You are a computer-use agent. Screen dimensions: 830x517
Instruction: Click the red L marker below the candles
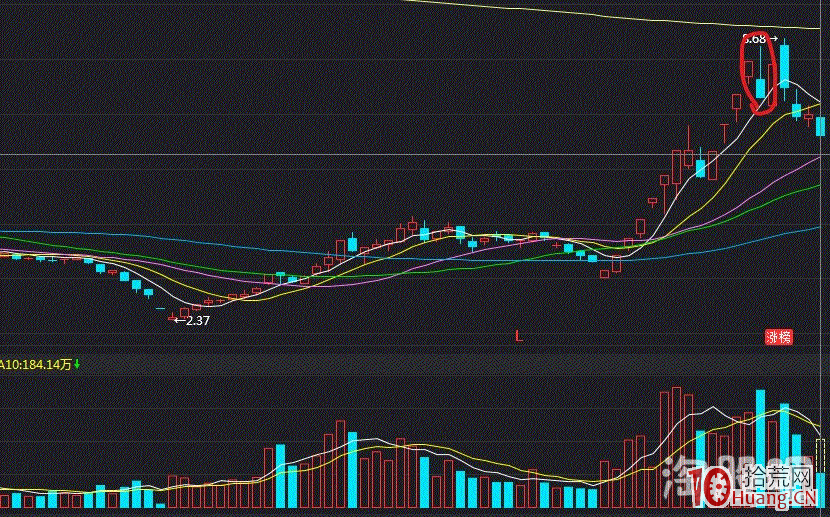pyautogui.click(x=519, y=336)
